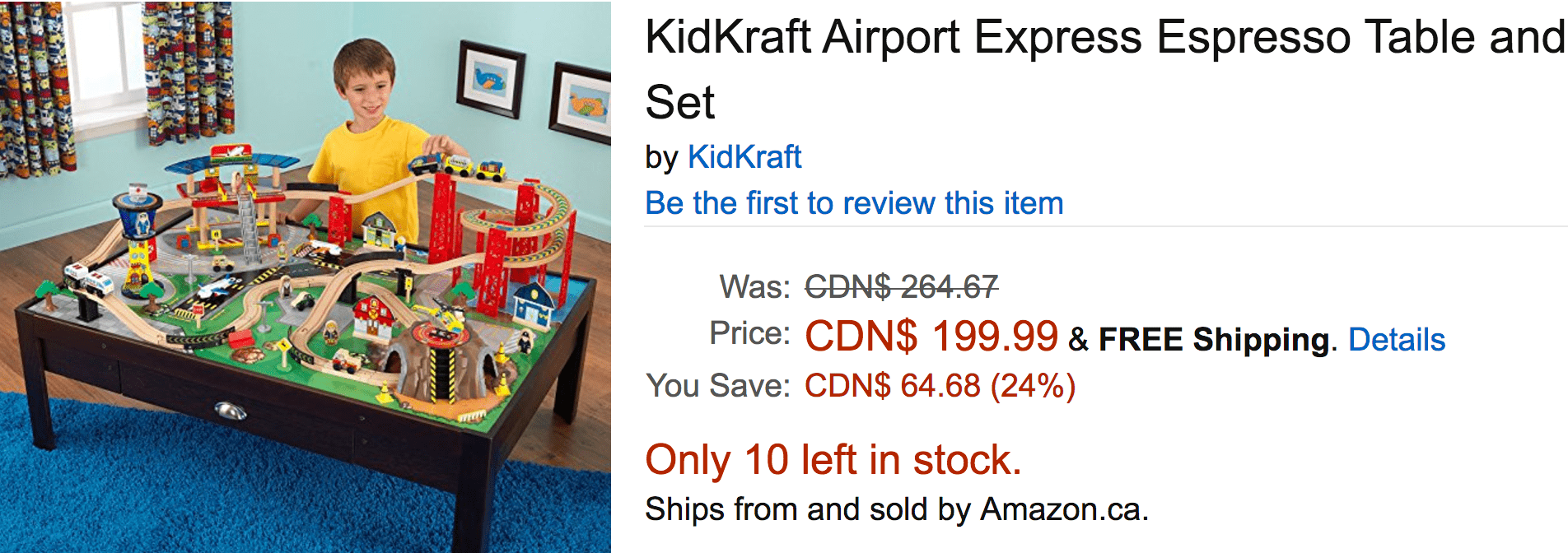Click the 'FREE Shipping' text
Image resolution: width=1568 pixels, height=553 pixels.
click(1214, 339)
